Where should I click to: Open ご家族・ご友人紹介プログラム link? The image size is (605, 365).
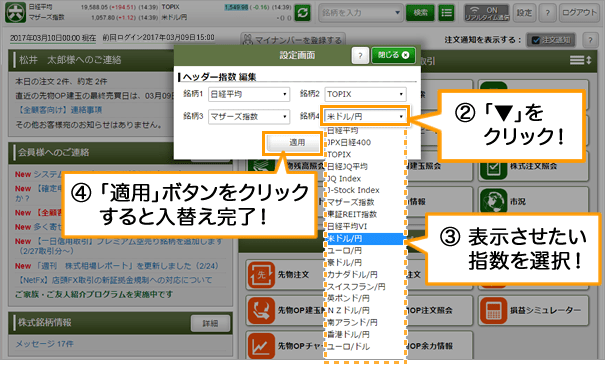coord(94,294)
